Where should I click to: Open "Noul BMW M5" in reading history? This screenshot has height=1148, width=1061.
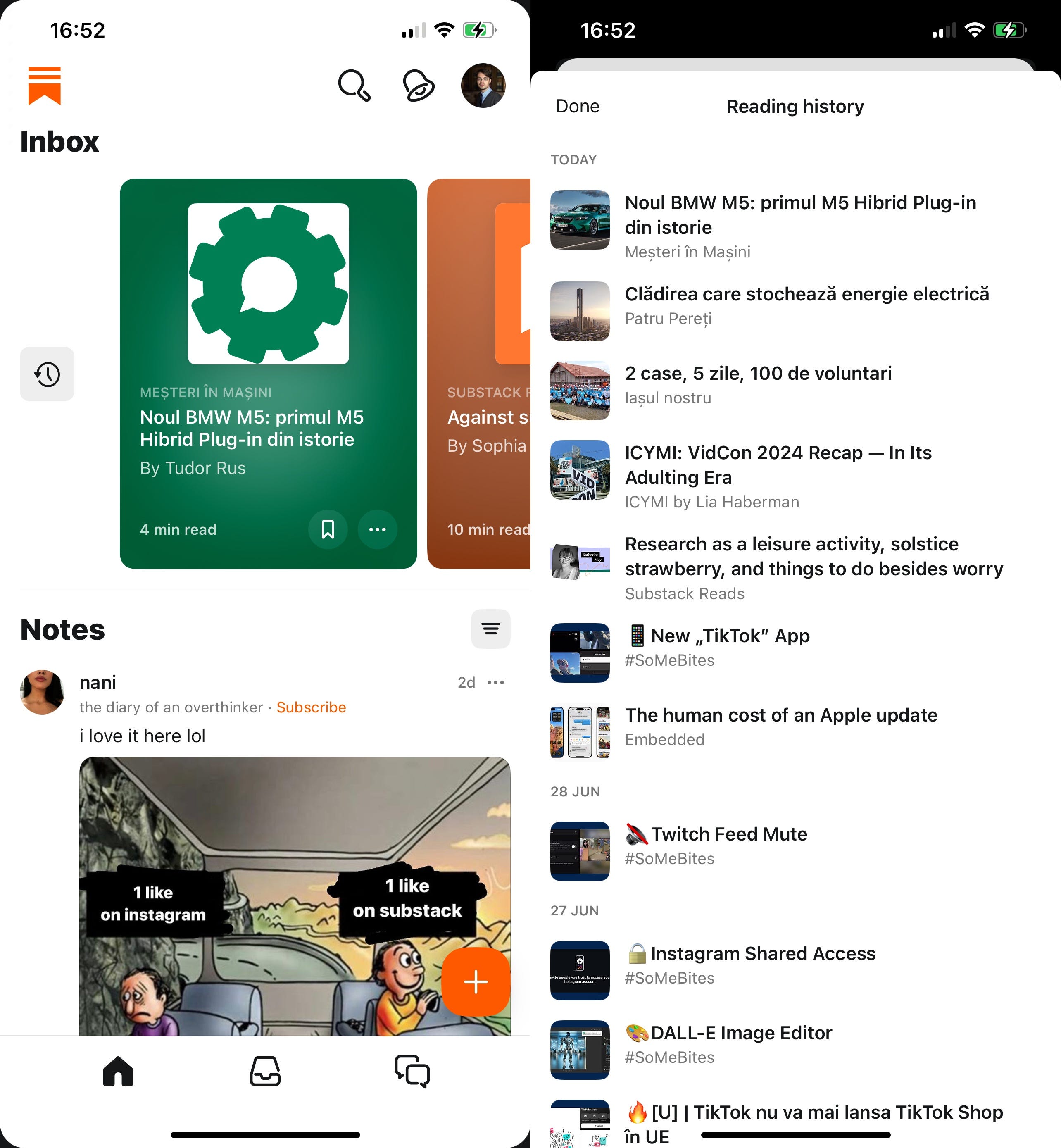(x=796, y=226)
